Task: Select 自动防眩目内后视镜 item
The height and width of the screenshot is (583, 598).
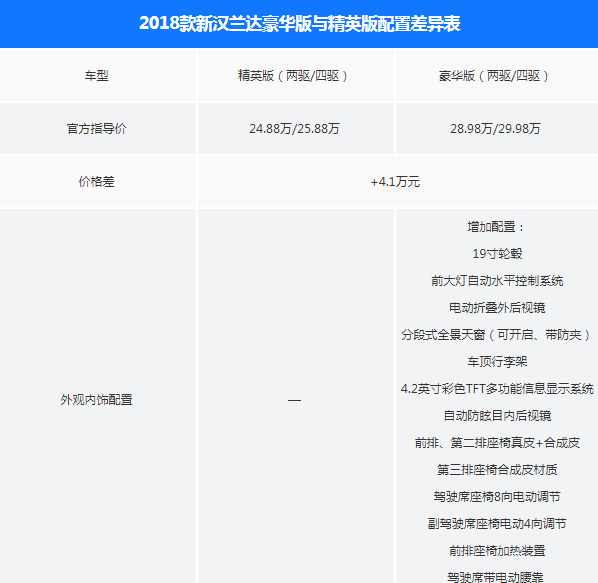Action: click(x=497, y=416)
